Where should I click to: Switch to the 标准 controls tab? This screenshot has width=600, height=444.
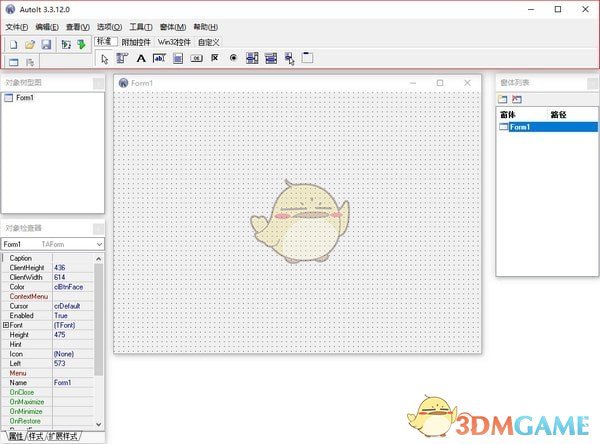pyautogui.click(x=104, y=41)
